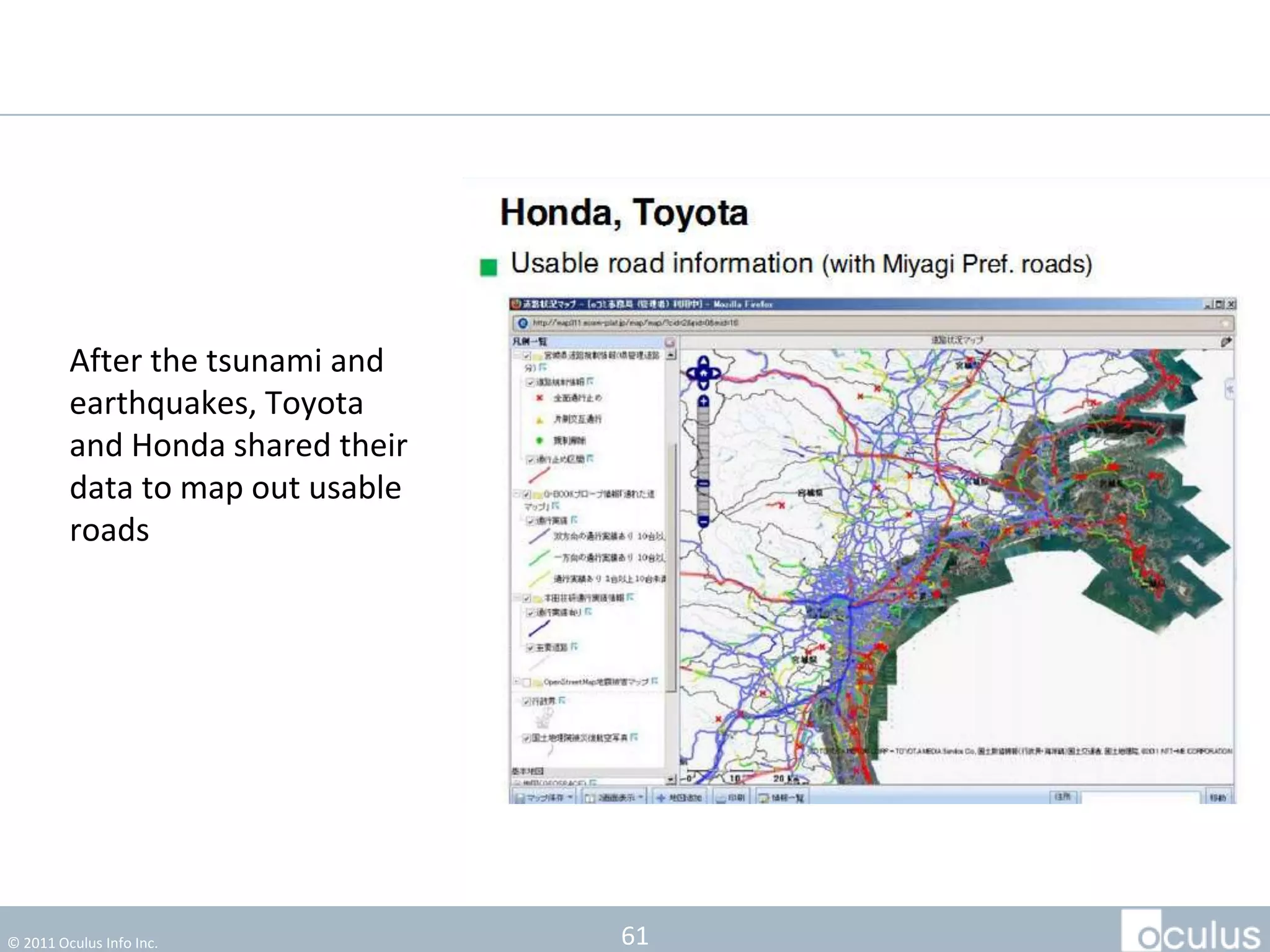Toggle the 通行止め区間 sublayer checkbox

pyautogui.click(x=530, y=459)
